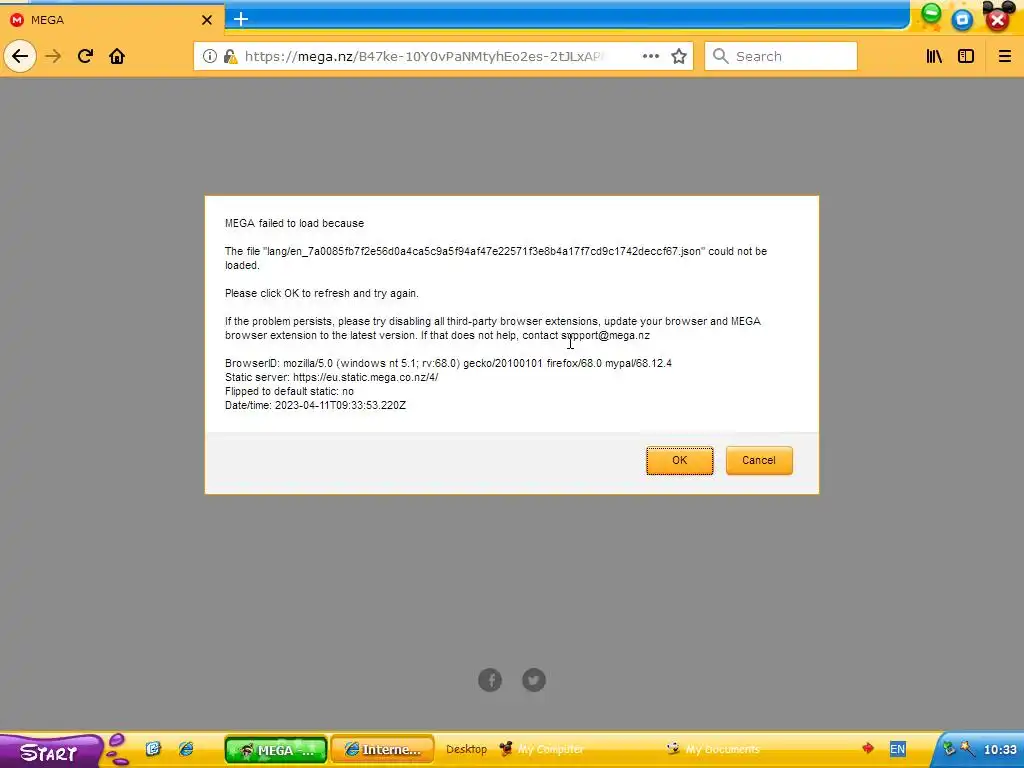This screenshot has width=1024, height=768.
Task: Close the browser with the red X button
Action: coord(997,20)
